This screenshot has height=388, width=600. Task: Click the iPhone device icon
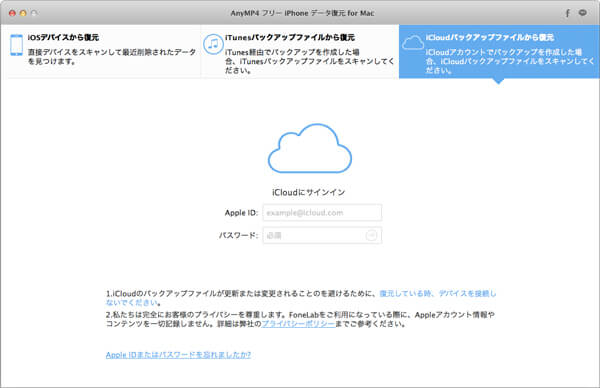point(16,45)
